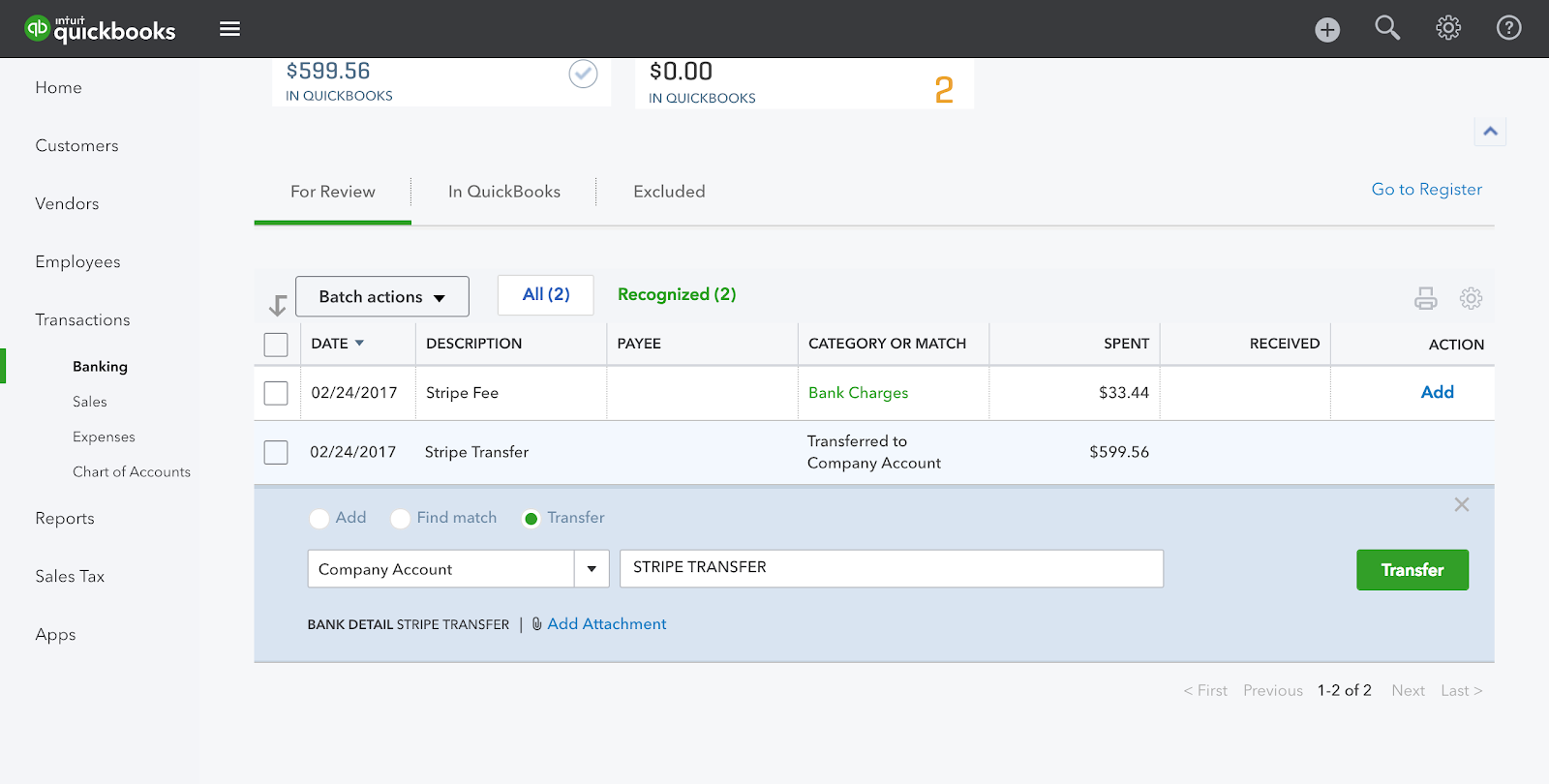Viewport: 1549px width, 784px height.
Task: Click the STRIPE TRANSFER memo field
Action: 891,568
